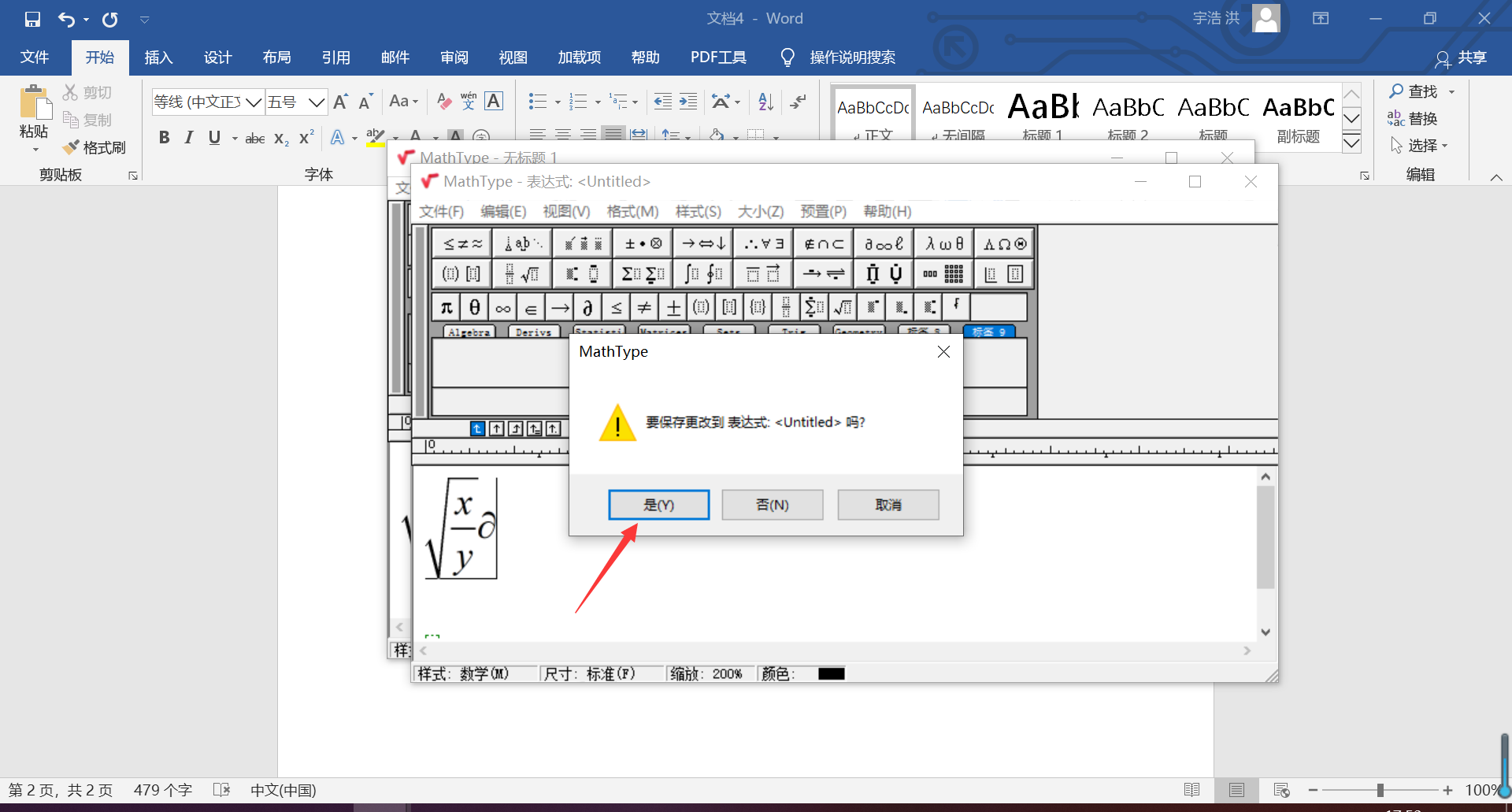Insert pi symbol from MathType small bar
Screen dimensions: 1512x812
click(447, 307)
